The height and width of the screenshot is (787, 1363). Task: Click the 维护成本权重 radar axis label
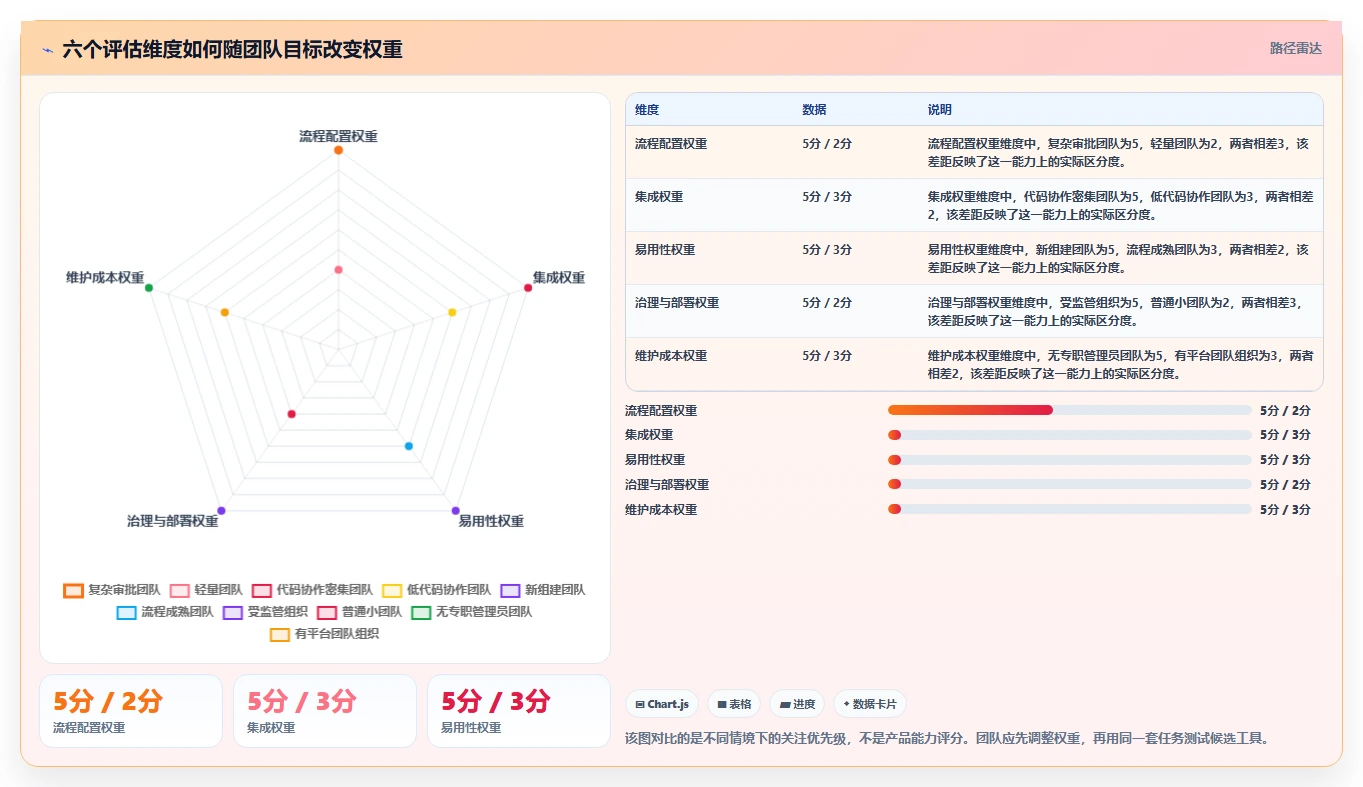pos(105,278)
